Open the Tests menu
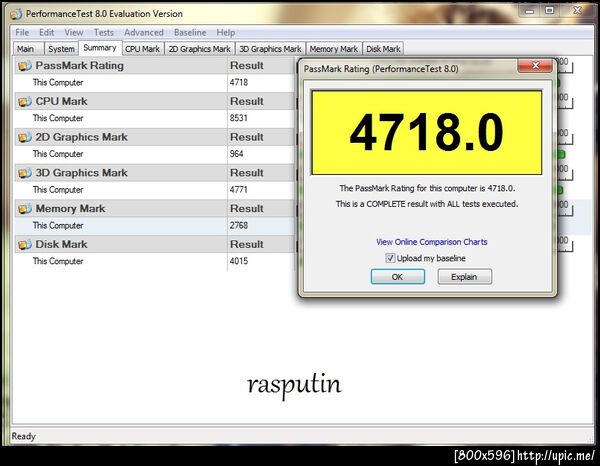This screenshot has width=600, height=466. click(104, 33)
